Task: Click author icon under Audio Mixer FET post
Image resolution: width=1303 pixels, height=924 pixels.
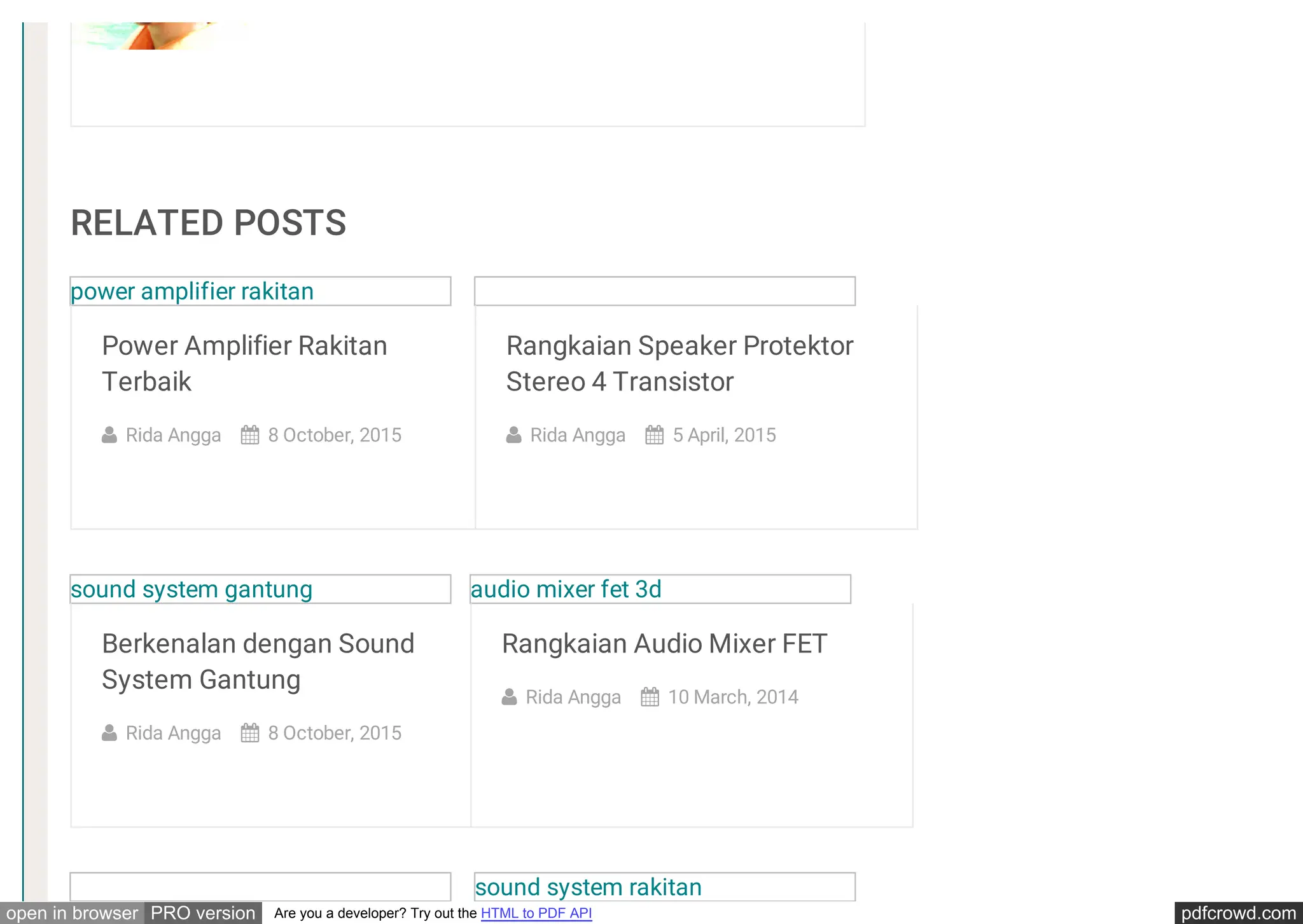Action: 510,697
